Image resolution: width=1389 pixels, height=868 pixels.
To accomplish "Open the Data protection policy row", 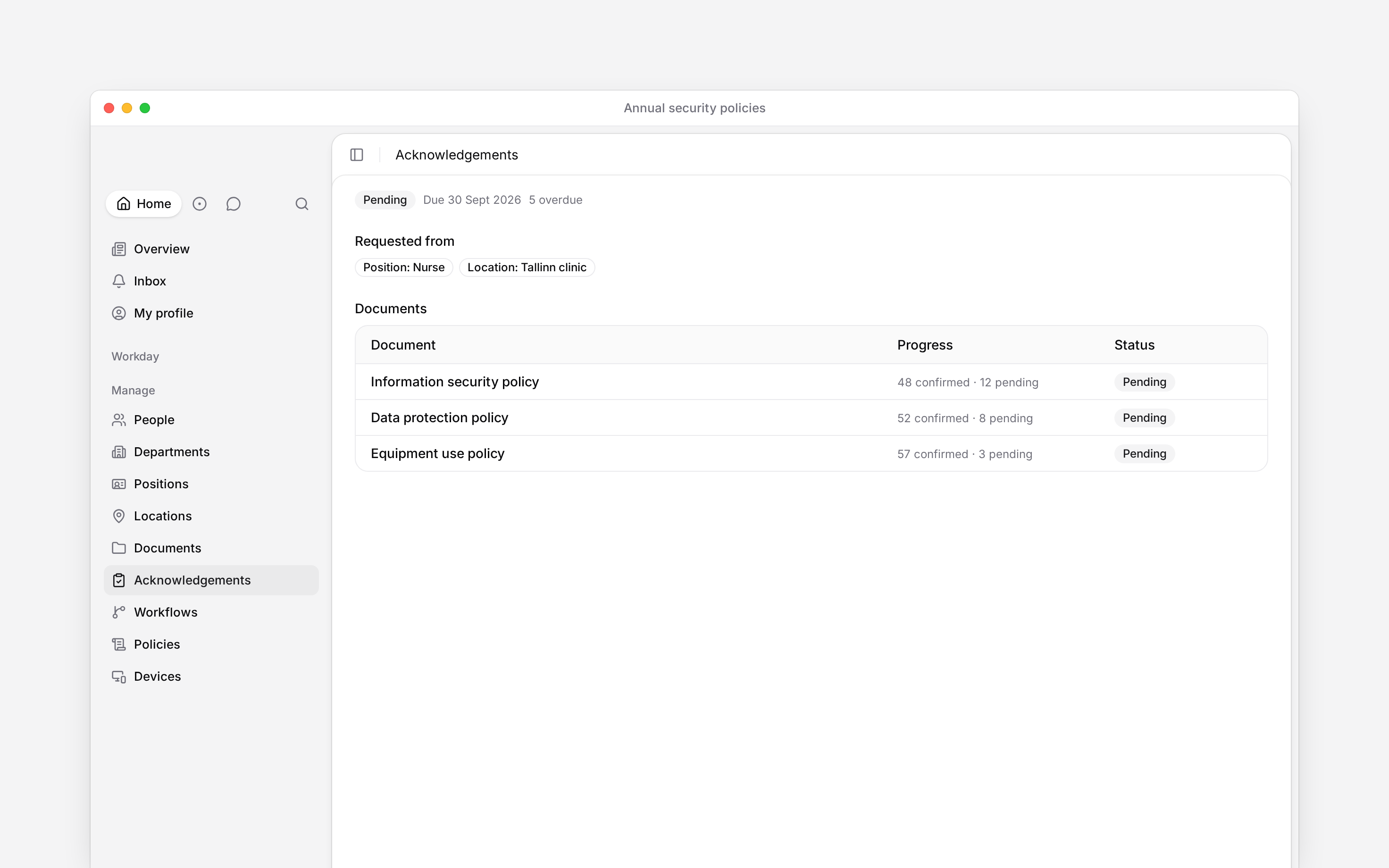I will 811,418.
